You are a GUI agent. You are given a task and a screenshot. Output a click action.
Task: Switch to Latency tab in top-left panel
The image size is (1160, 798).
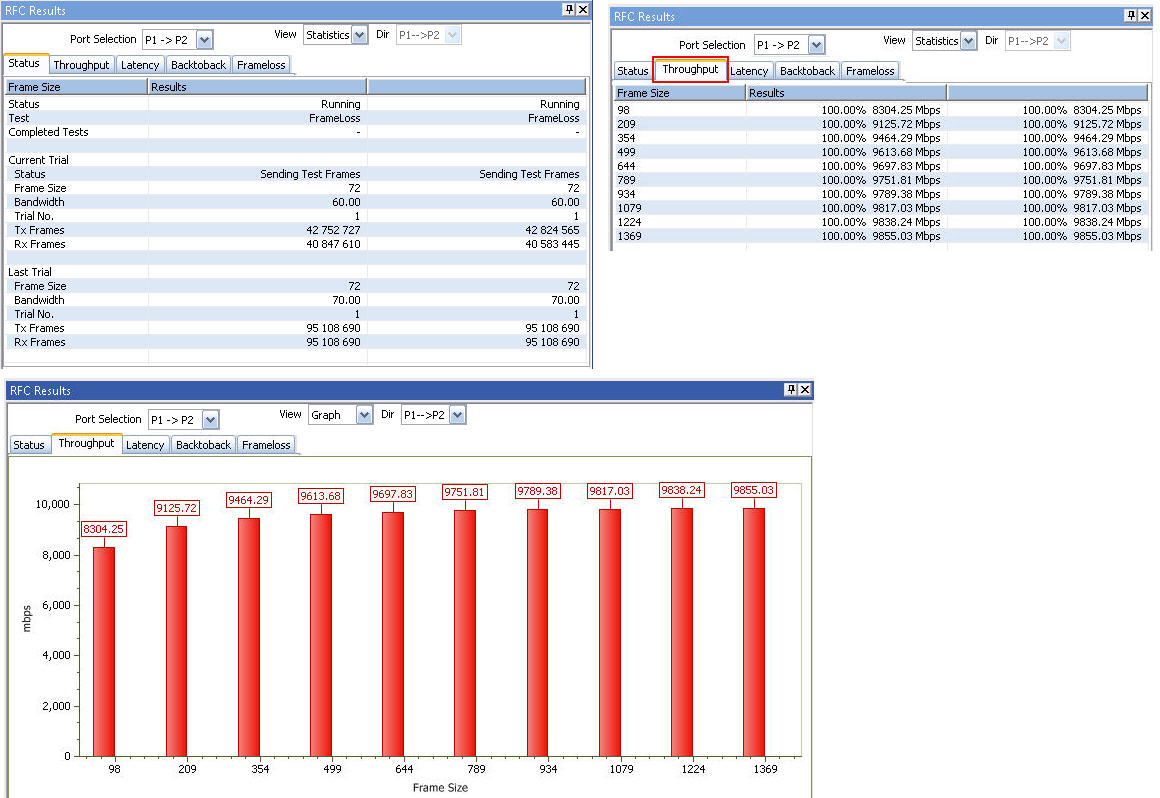140,65
